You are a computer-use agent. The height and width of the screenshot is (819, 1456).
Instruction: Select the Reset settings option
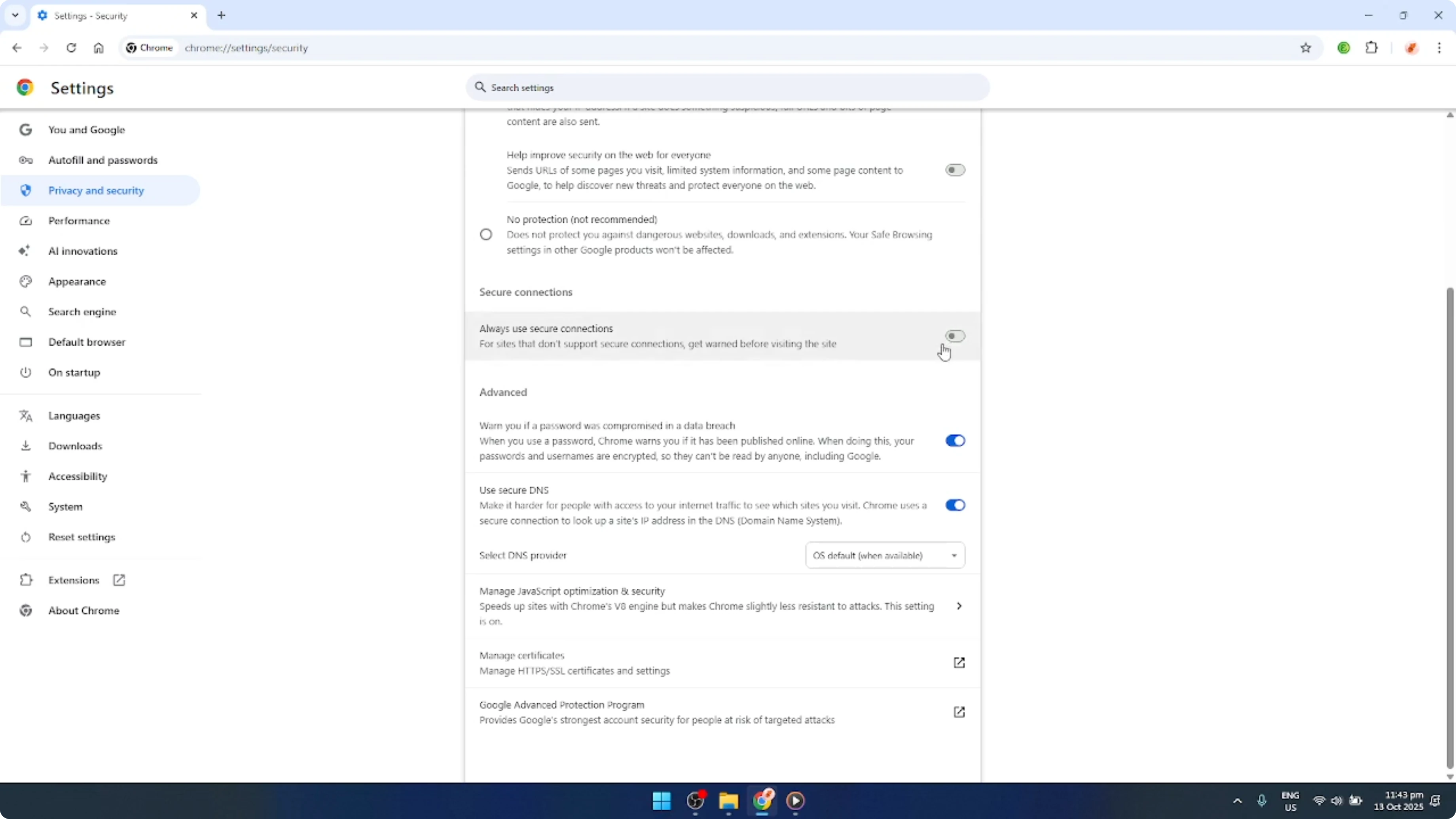(82, 537)
